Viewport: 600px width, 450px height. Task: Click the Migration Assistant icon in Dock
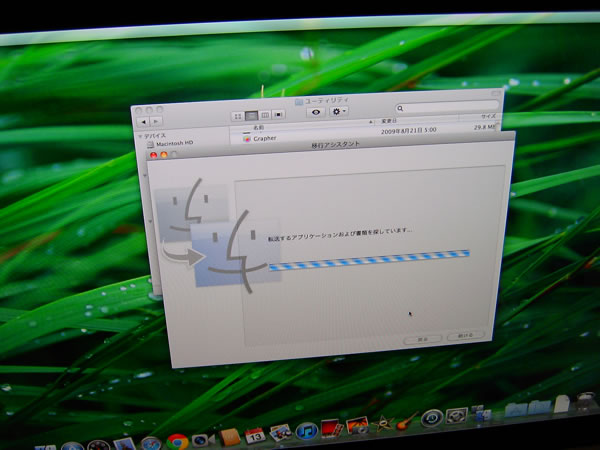coord(481,413)
